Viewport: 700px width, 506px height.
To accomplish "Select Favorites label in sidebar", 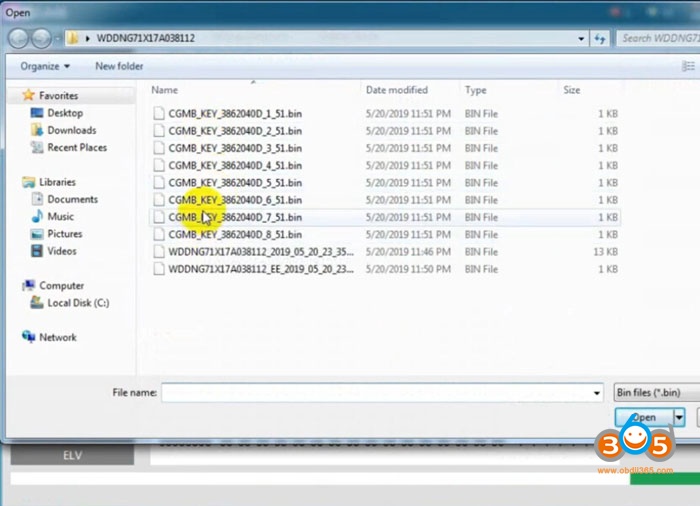I will tap(58, 96).
